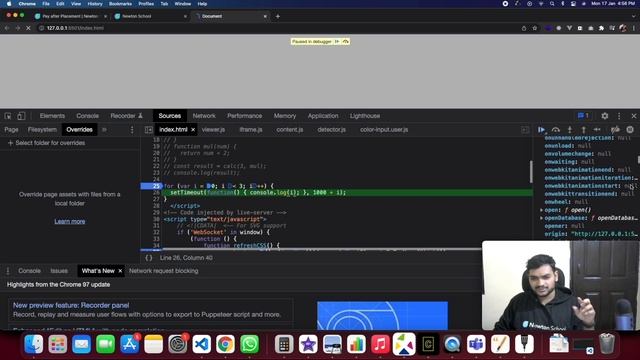Follow the Learn more link
The image size is (640, 360).
[x=70, y=221]
